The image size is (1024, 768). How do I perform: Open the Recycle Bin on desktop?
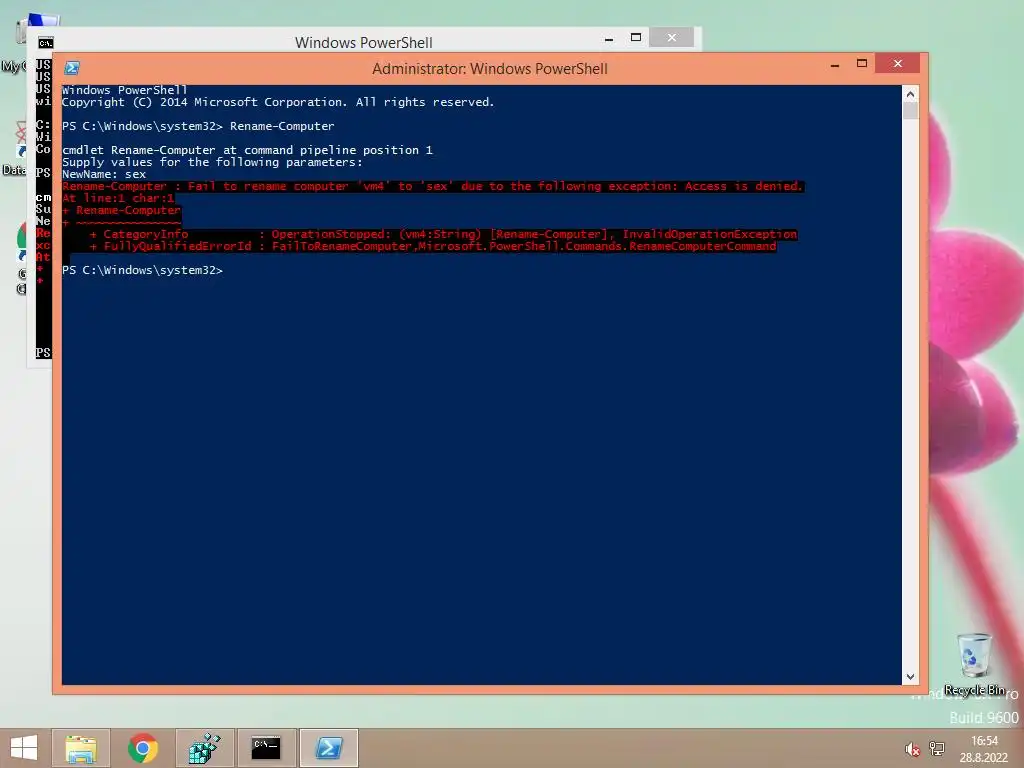click(x=974, y=664)
